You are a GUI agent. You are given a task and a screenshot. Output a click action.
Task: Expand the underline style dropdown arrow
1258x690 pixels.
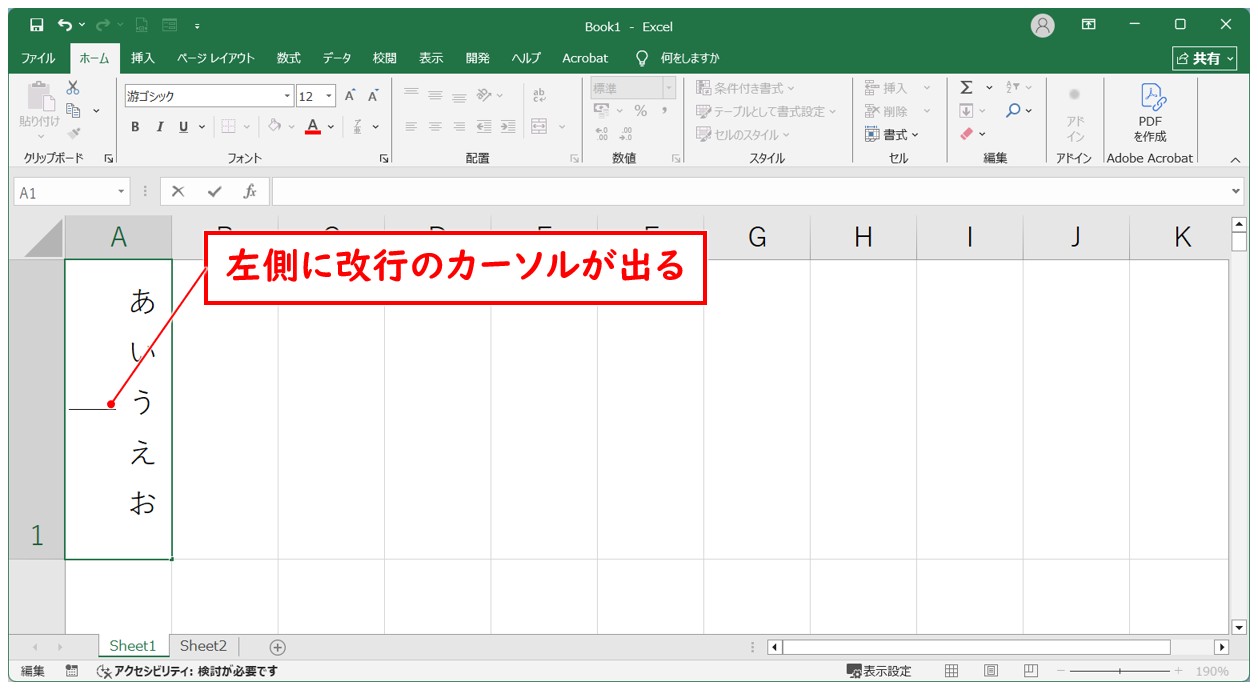201,127
